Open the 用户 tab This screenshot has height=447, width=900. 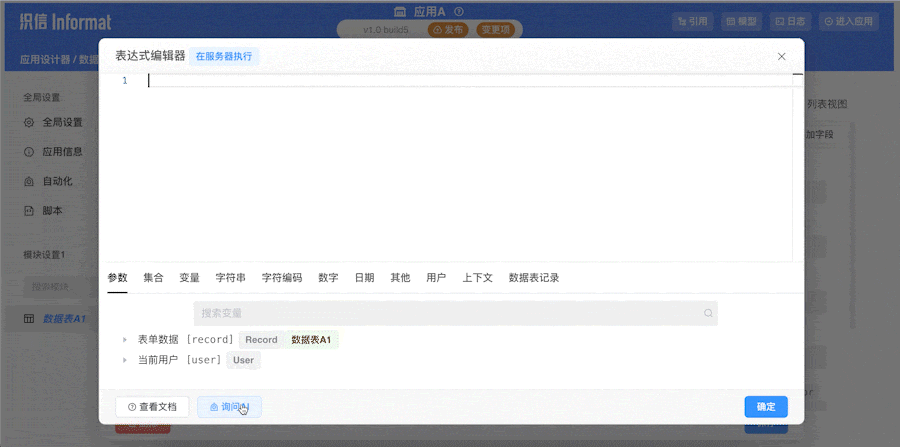tap(436, 278)
